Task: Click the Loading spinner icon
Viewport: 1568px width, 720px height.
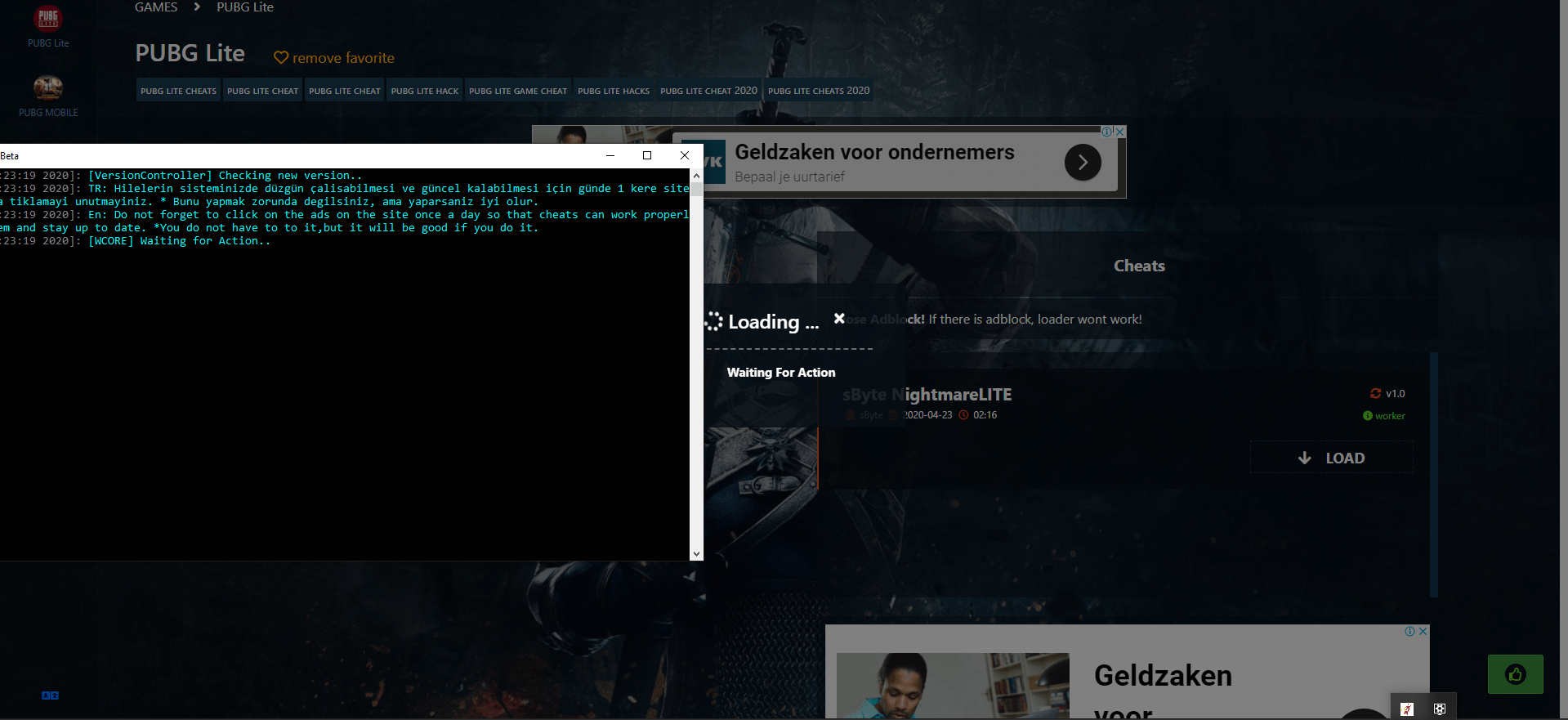Action: (x=714, y=321)
